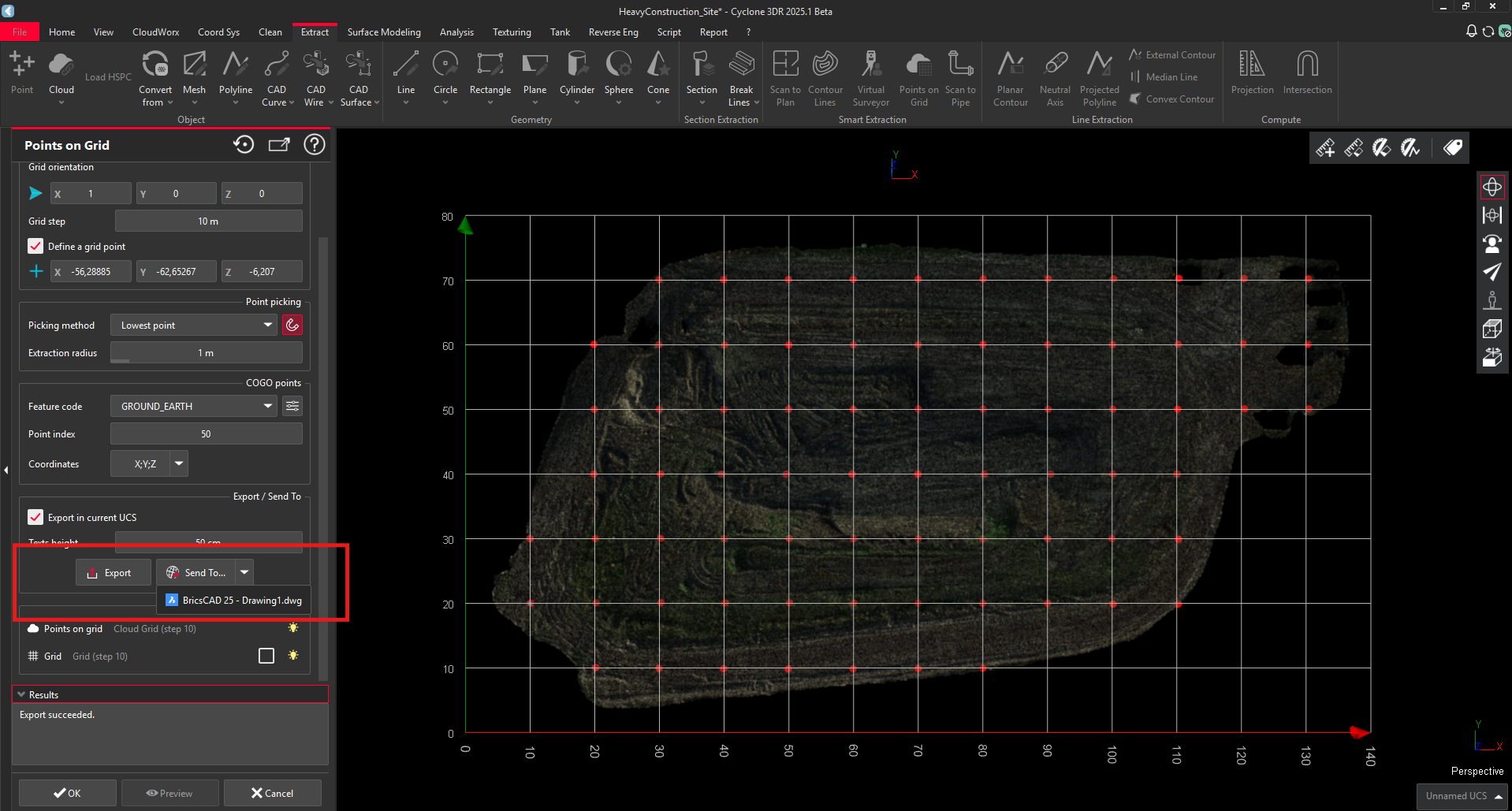Uncheck the Define a grid point checkbox
This screenshot has height=811, width=1512.
35,245
